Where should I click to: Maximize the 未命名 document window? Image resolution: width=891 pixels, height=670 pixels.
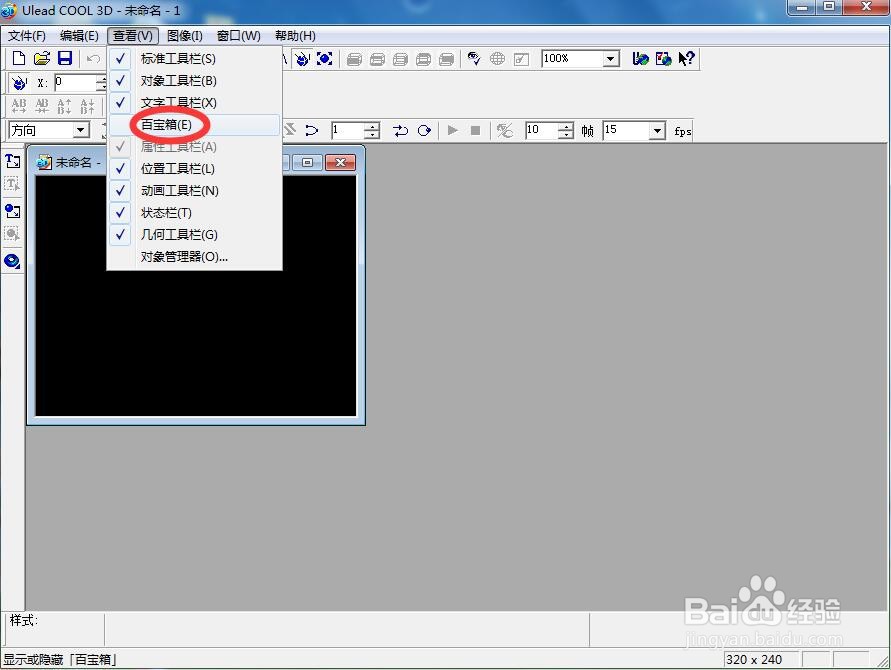(307, 163)
